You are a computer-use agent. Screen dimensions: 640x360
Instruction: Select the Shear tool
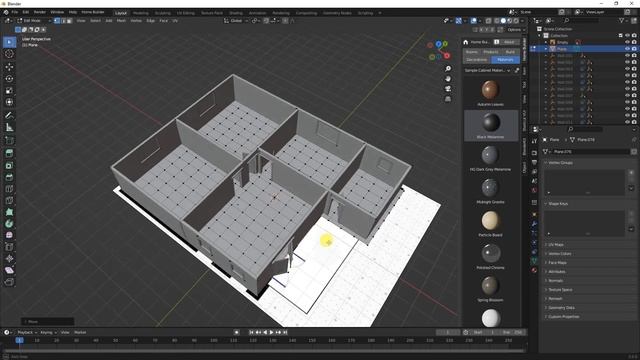click(9, 270)
